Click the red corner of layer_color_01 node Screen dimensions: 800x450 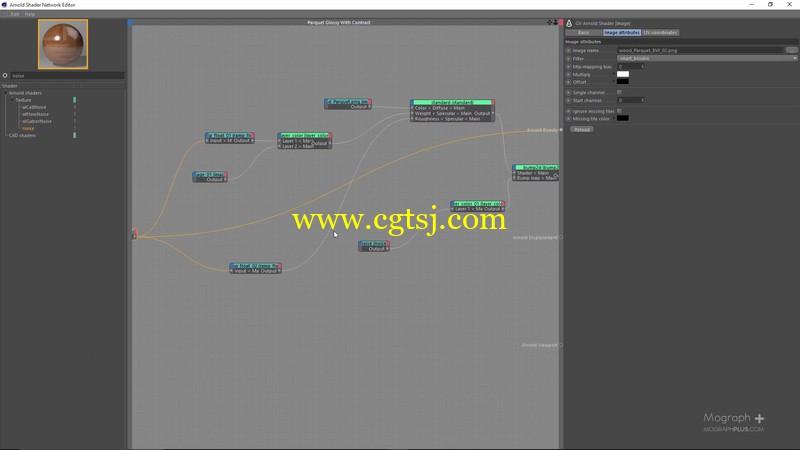click(x=503, y=203)
